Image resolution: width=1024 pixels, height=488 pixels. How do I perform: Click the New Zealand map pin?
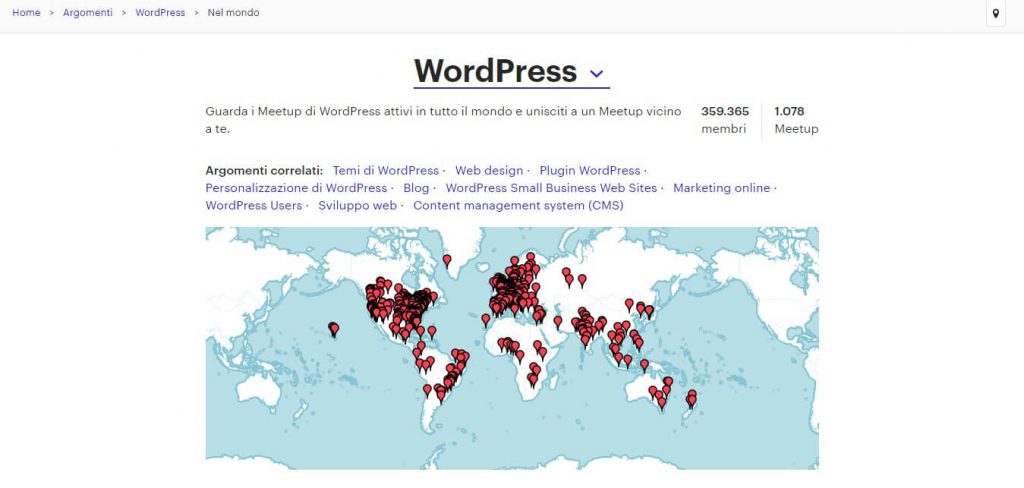point(692,399)
